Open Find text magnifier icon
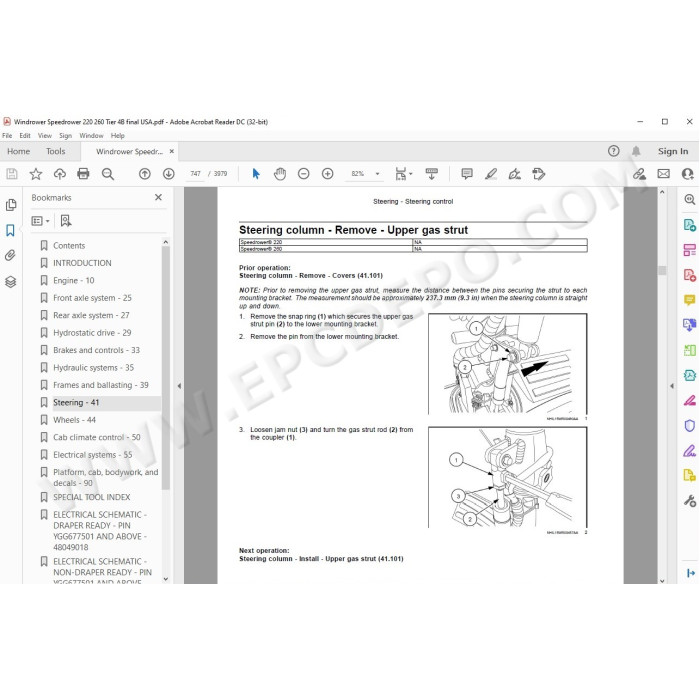 (x=108, y=174)
